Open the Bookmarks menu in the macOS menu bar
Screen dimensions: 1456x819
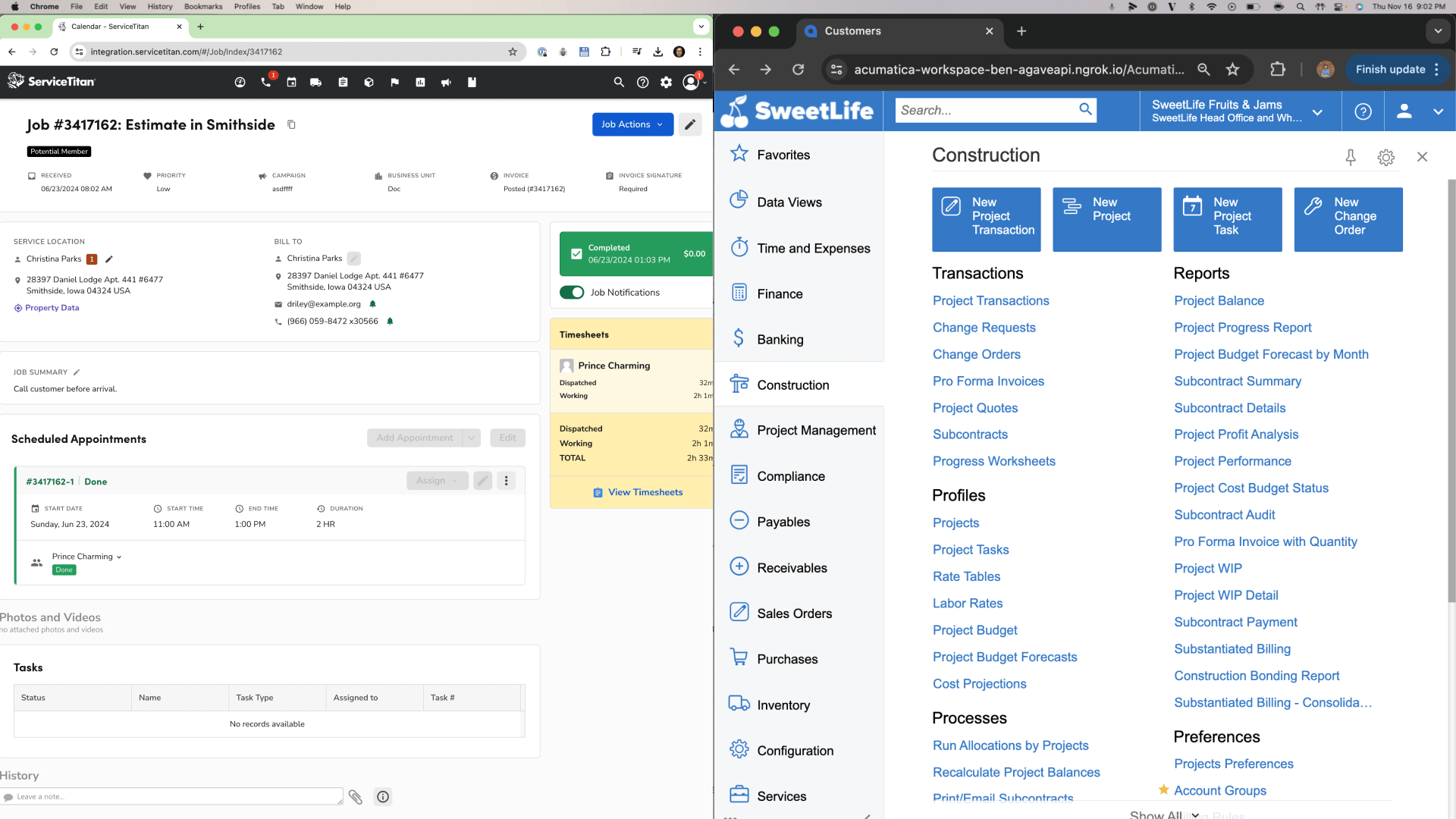tap(203, 6)
